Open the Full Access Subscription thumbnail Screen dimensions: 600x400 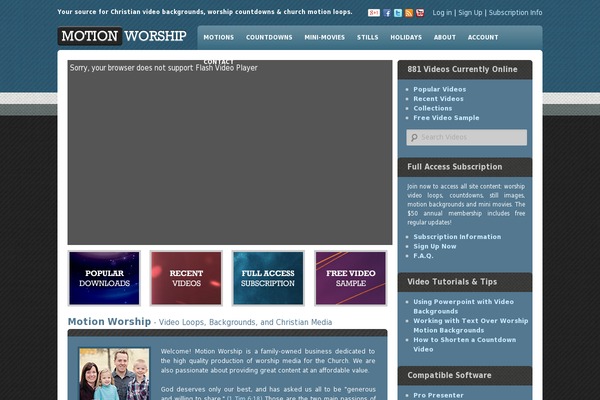[268, 278]
